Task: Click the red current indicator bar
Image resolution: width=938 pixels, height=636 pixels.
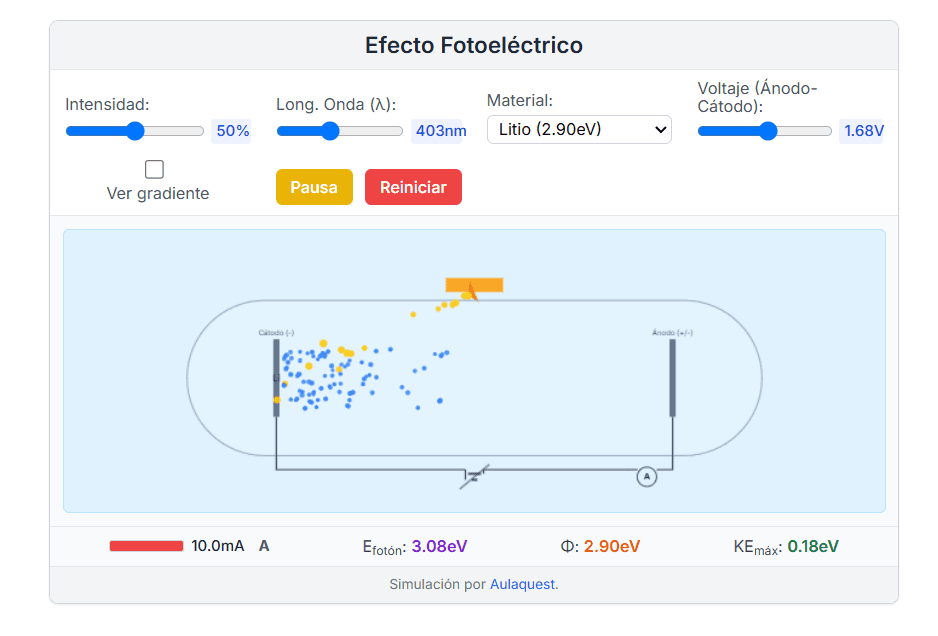Action: [x=146, y=546]
